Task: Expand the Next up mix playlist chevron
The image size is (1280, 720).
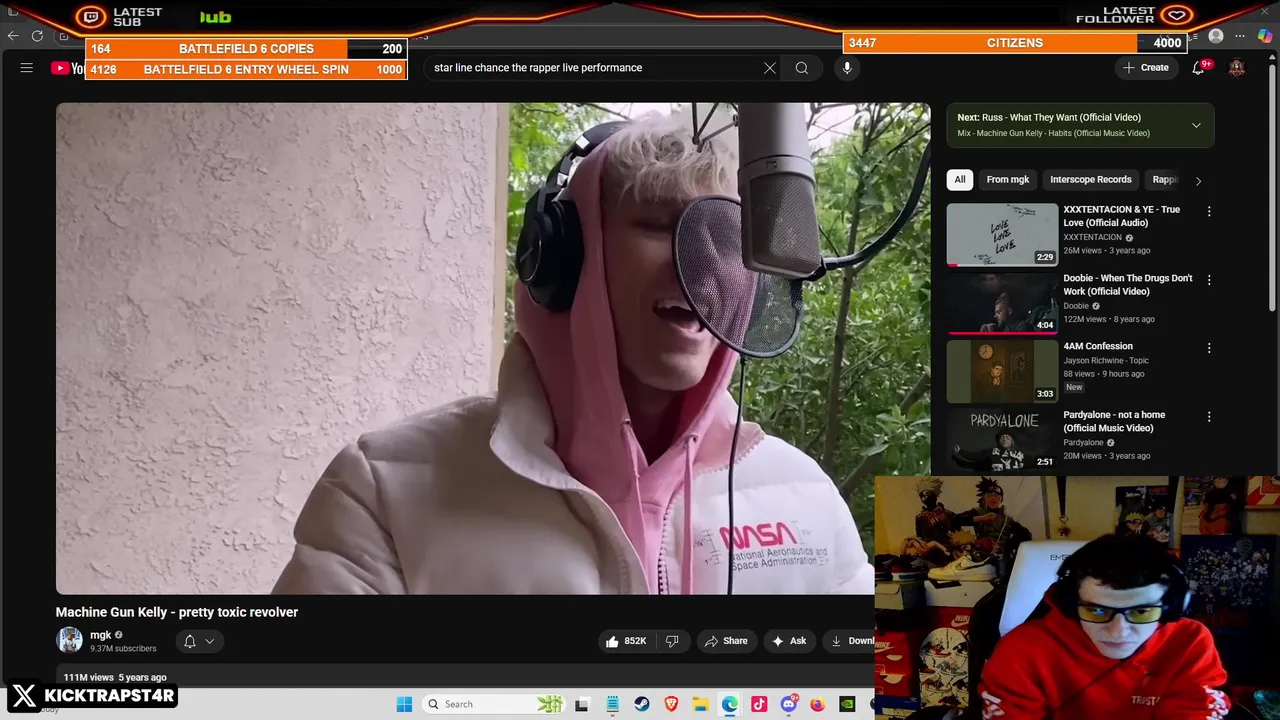Action: pyautogui.click(x=1196, y=125)
